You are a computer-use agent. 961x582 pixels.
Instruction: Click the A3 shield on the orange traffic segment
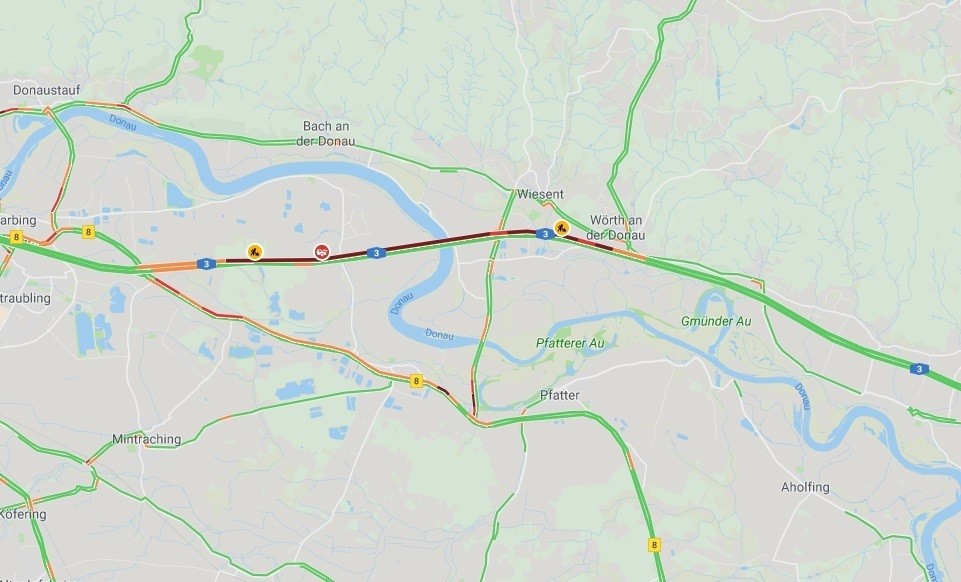pyautogui.click(x=207, y=264)
